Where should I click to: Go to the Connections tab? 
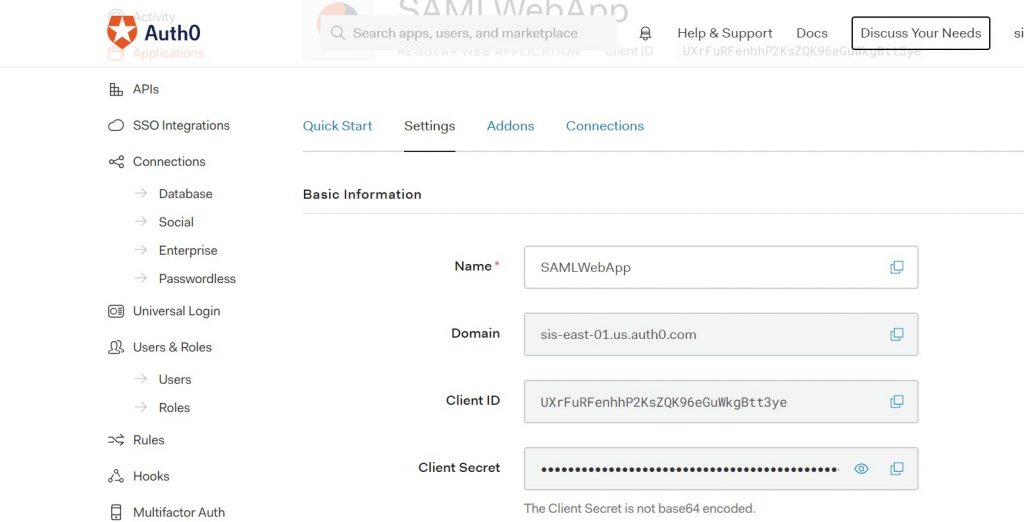(x=605, y=126)
